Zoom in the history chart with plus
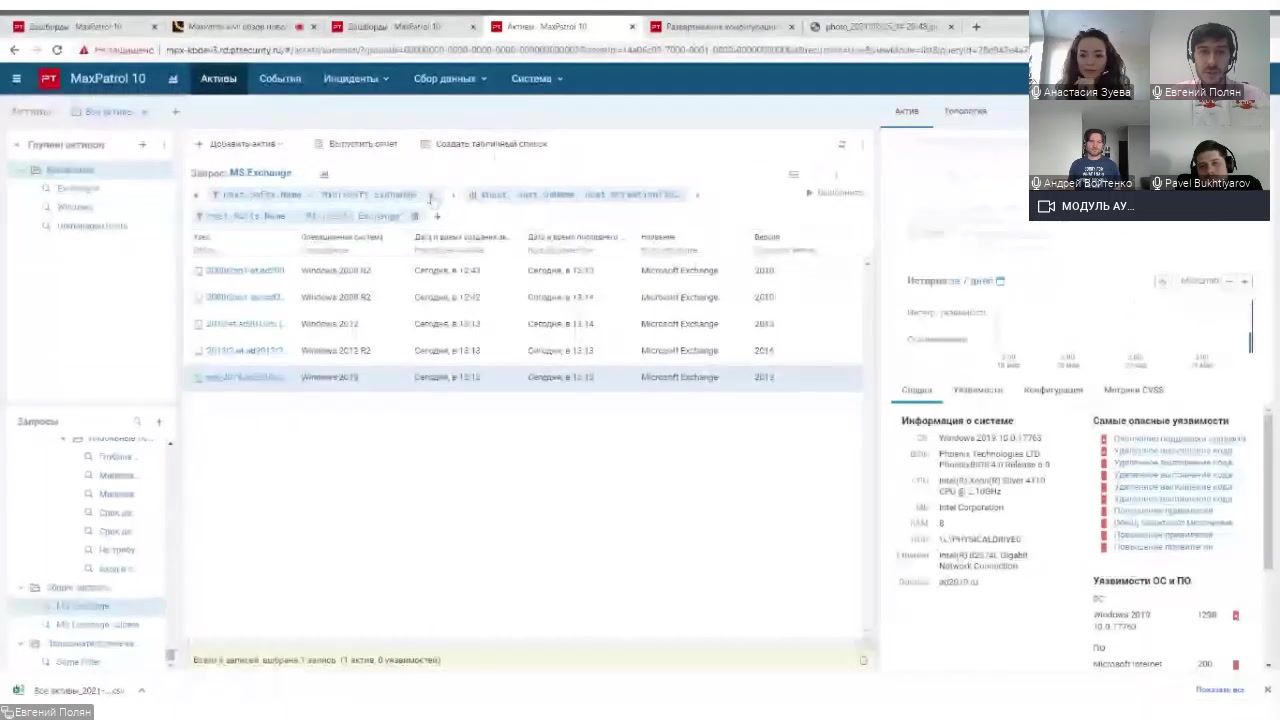This screenshot has width=1280, height=720. [1244, 282]
